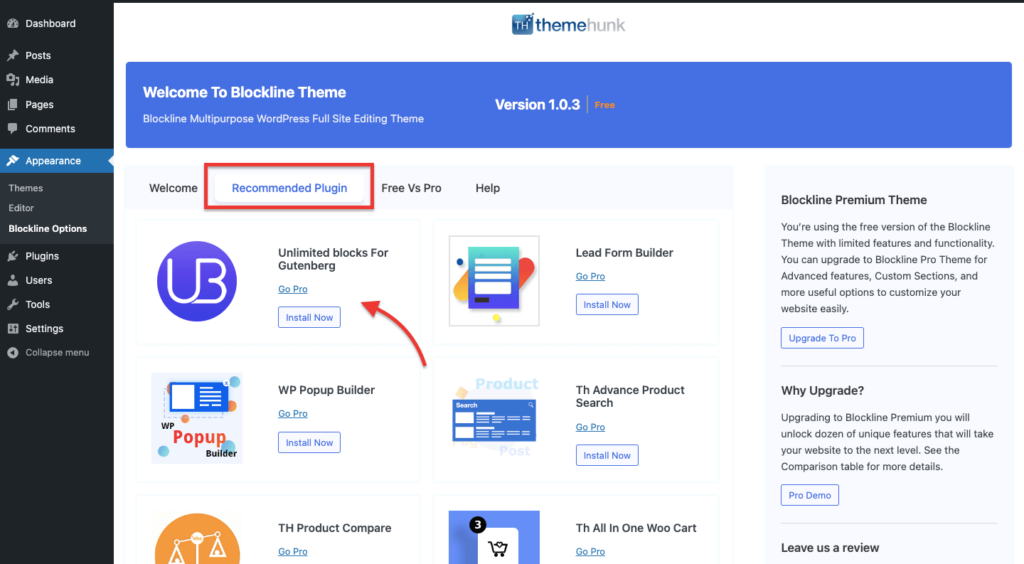1024x564 pixels.
Task: Select the Appearance menu item
Action: tap(57, 161)
